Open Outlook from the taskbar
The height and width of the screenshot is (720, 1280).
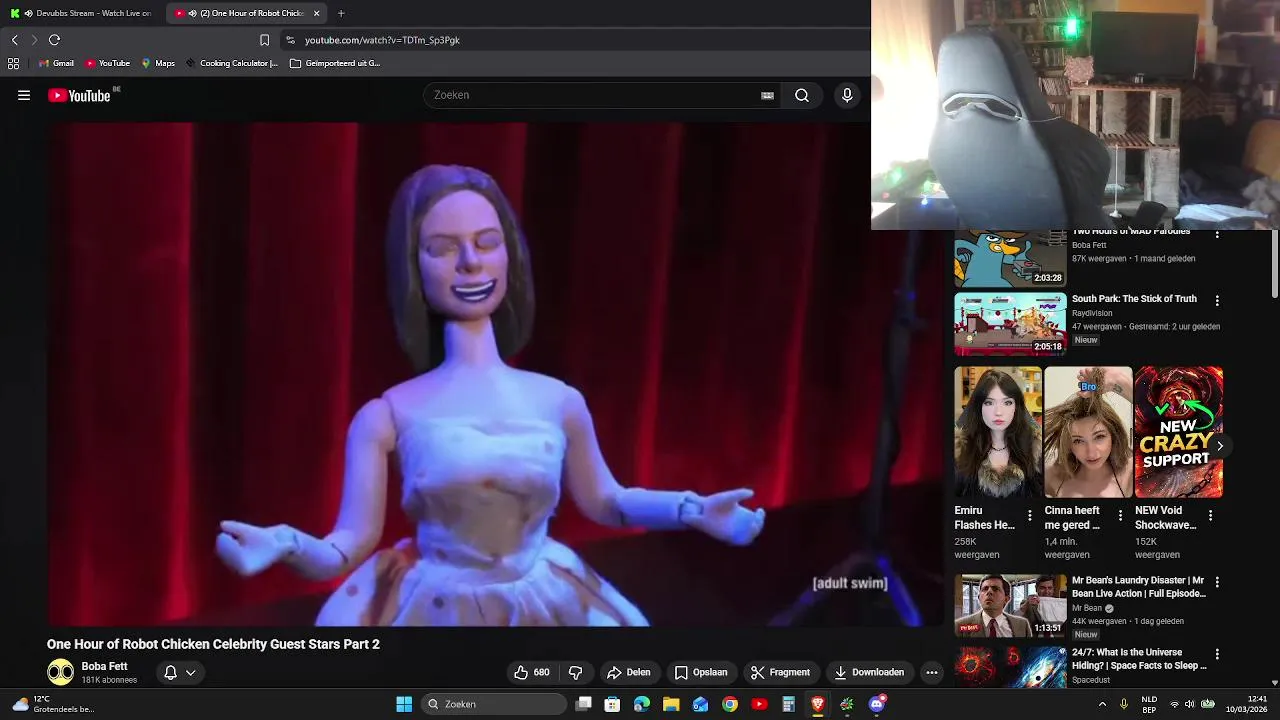(x=701, y=704)
